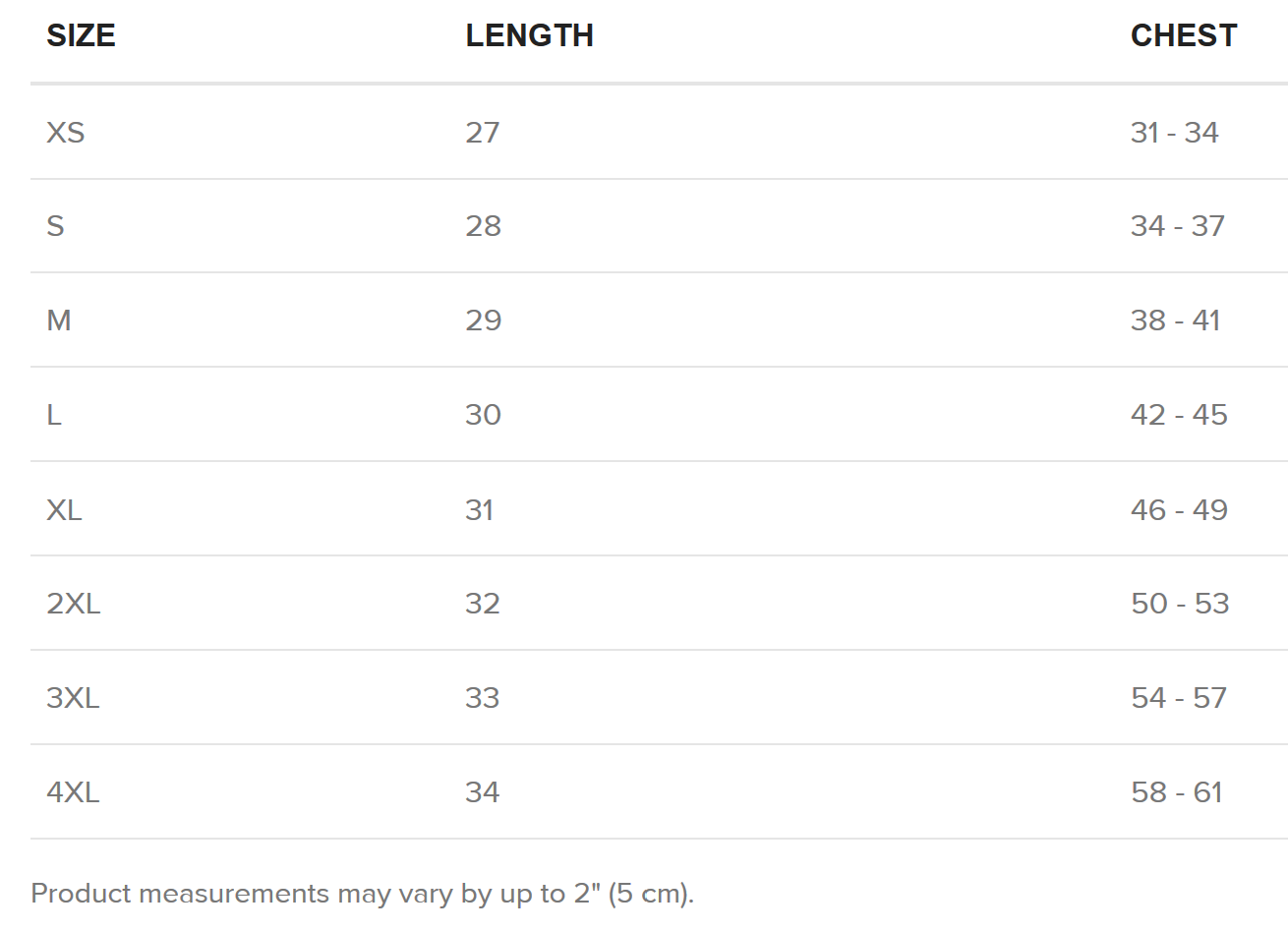Click length value 27
Viewport: 1288px width, 932px height.
pyautogui.click(x=483, y=132)
